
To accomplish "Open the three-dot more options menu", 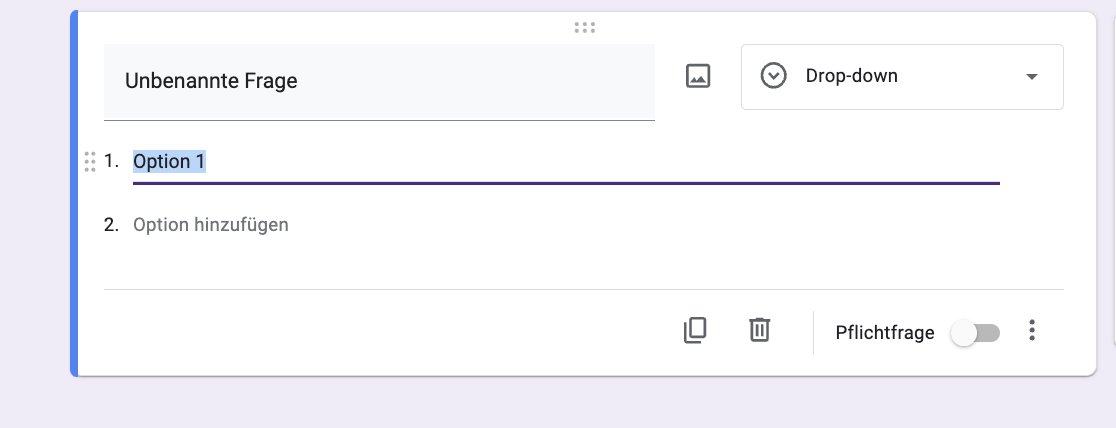I will click(x=1032, y=331).
